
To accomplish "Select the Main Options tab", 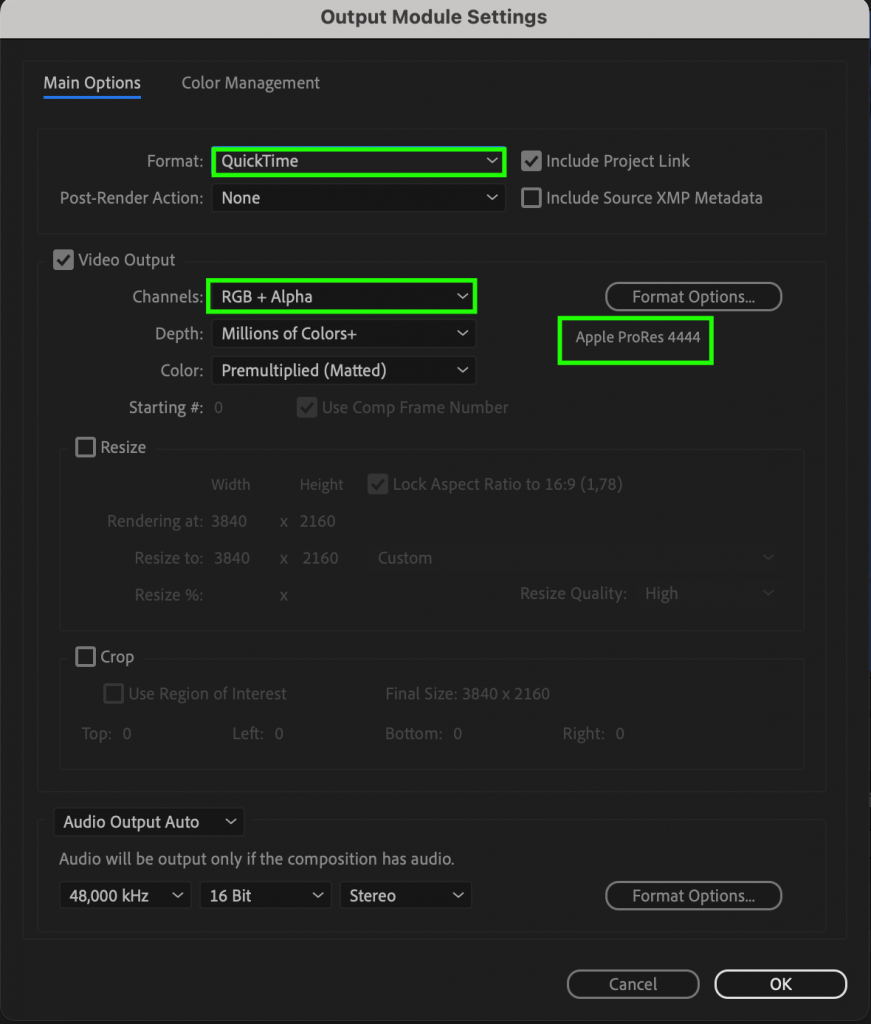I will (x=91, y=83).
